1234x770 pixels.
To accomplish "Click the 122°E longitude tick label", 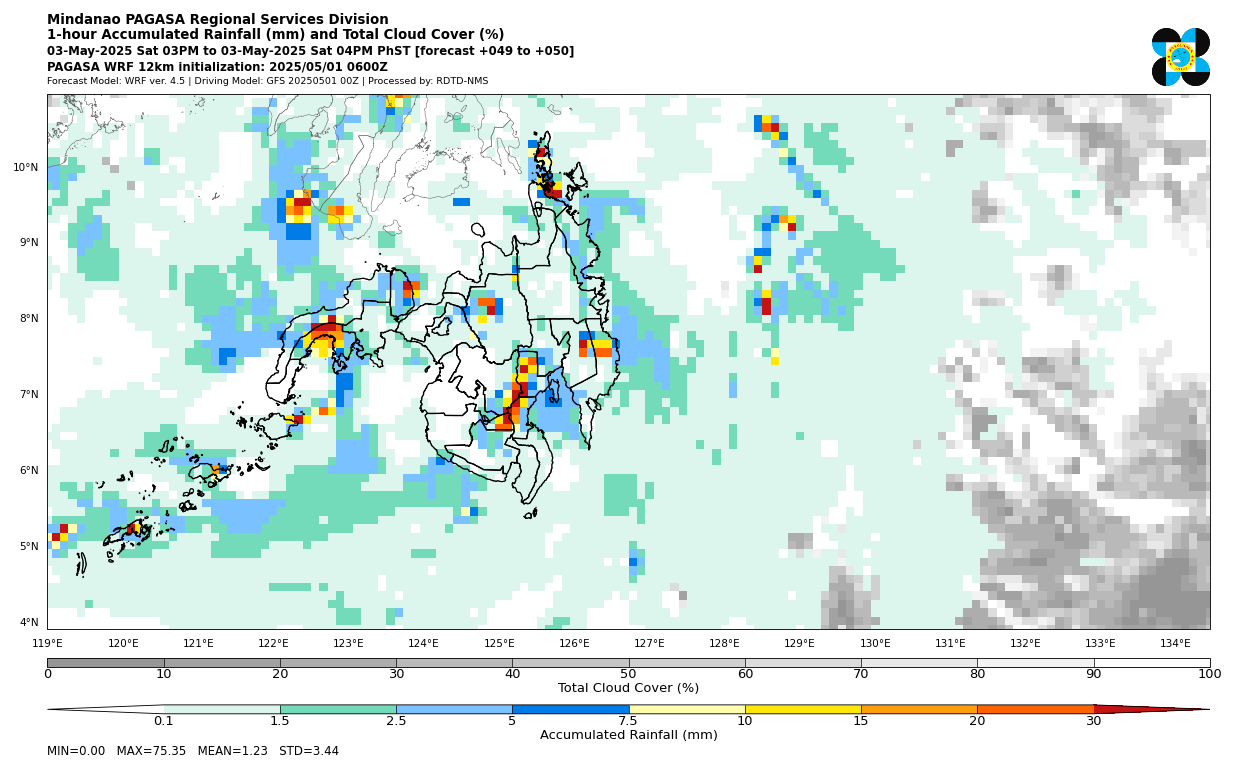I will (273, 644).
